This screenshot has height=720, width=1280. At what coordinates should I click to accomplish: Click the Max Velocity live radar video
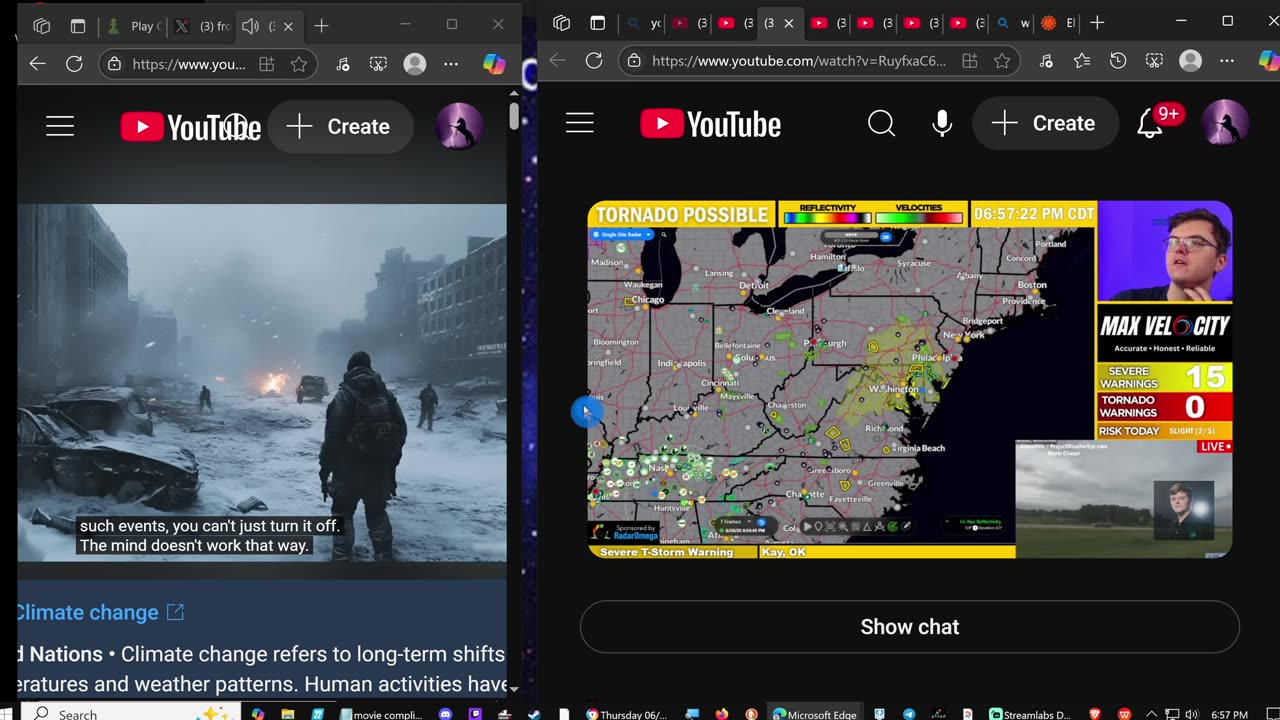(910, 379)
